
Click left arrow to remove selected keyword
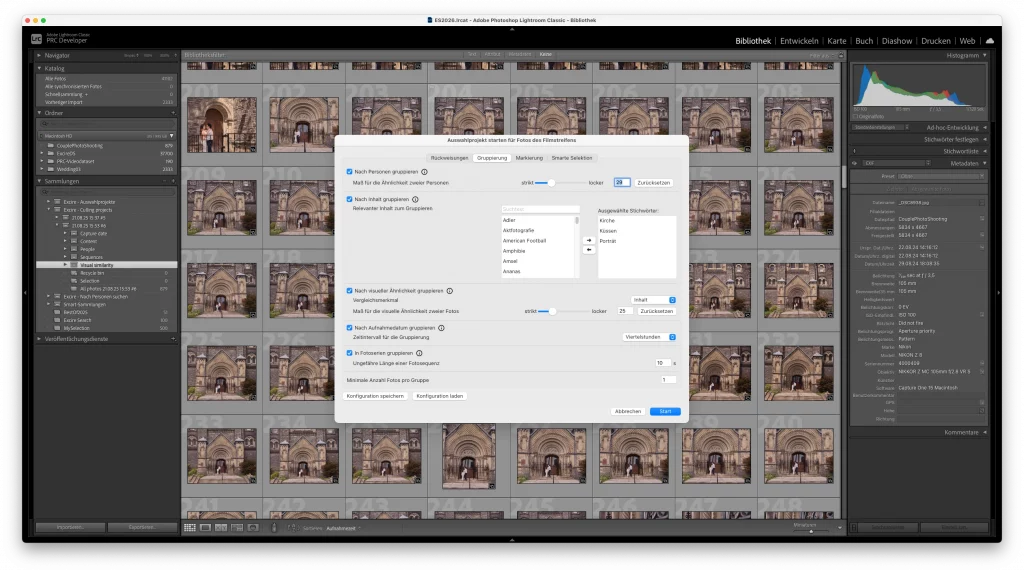[589, 250]
